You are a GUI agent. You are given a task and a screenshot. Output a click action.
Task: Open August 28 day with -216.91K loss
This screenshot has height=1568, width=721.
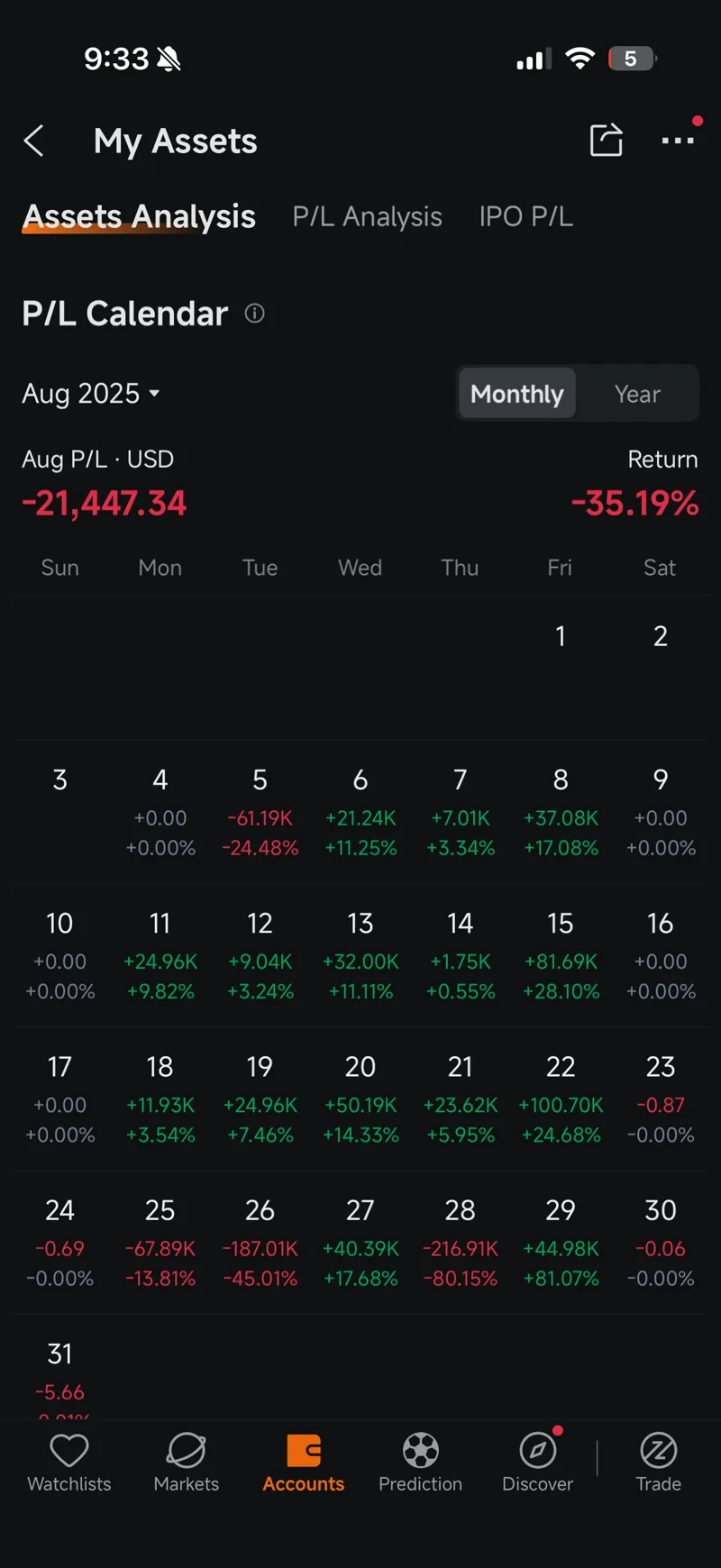pyautogui.click(x=461, y=1243)
